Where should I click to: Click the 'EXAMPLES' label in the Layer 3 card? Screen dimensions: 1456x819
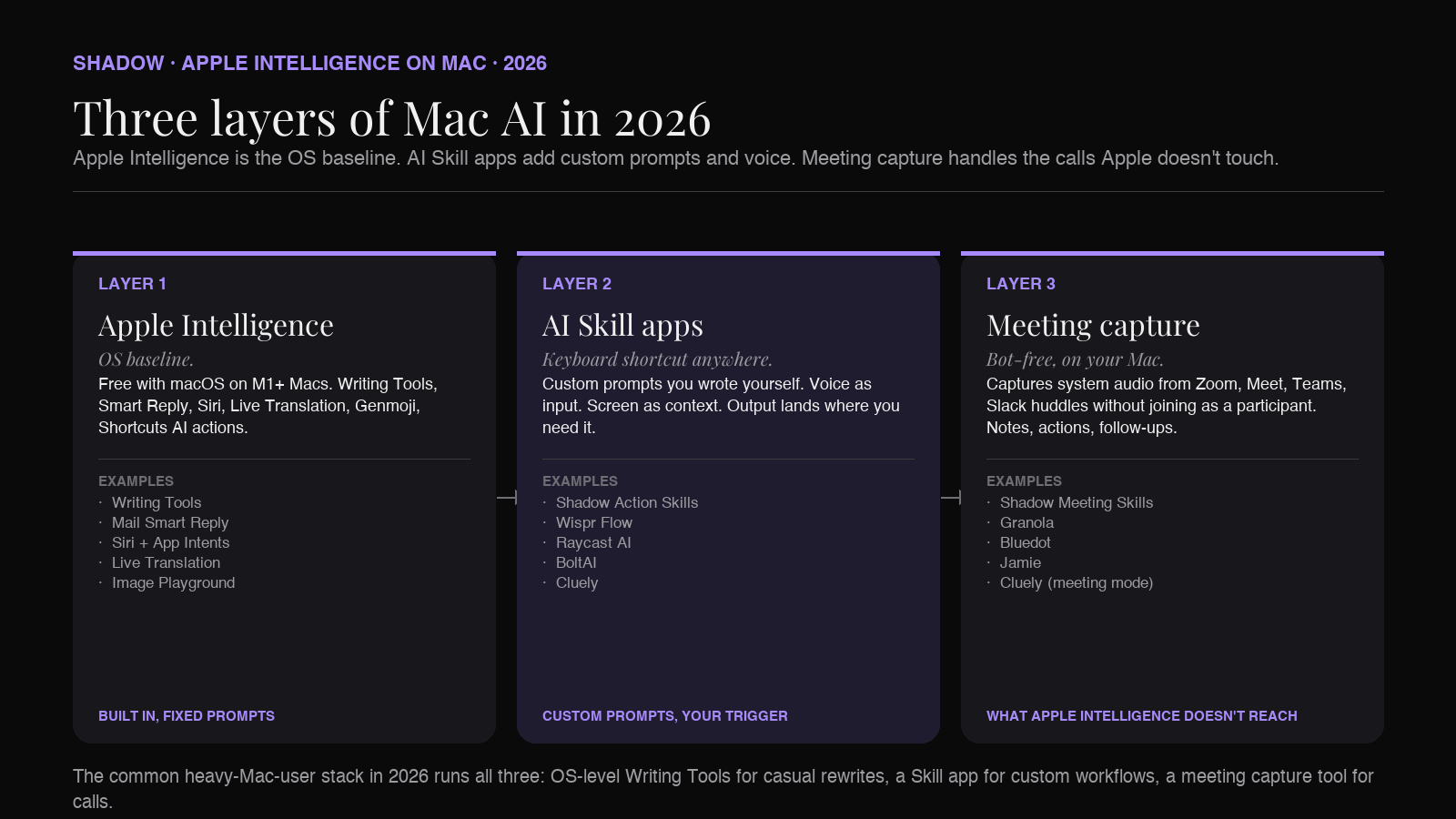tap(1024, 481)
